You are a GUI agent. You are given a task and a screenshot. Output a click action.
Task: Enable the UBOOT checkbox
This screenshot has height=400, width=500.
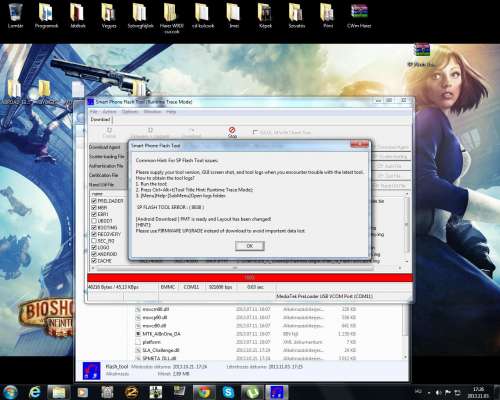pos(94,221)
